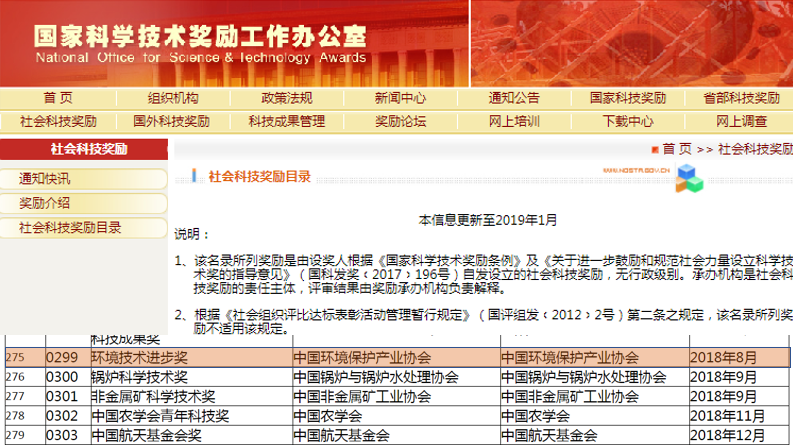Open 科技成果管理 menu item
The image size is (793, 446).
[287, 121]
